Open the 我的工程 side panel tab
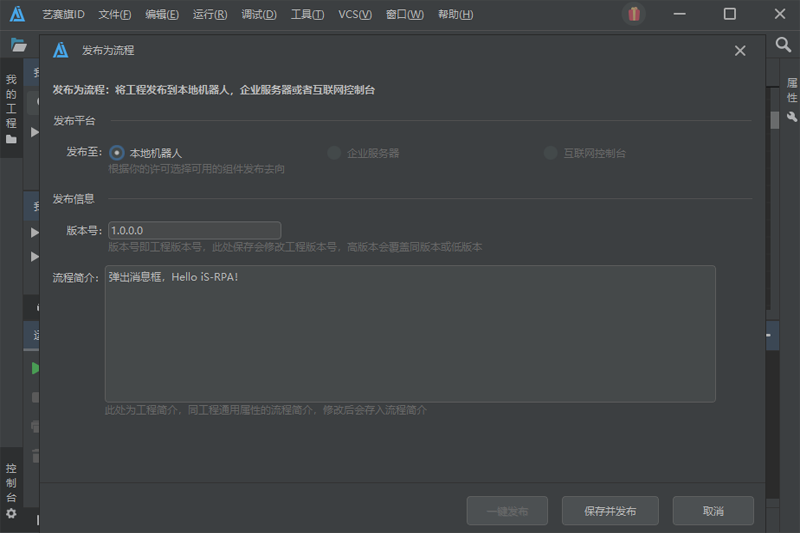This screenshot has height=533, width=800. [11, 108]
